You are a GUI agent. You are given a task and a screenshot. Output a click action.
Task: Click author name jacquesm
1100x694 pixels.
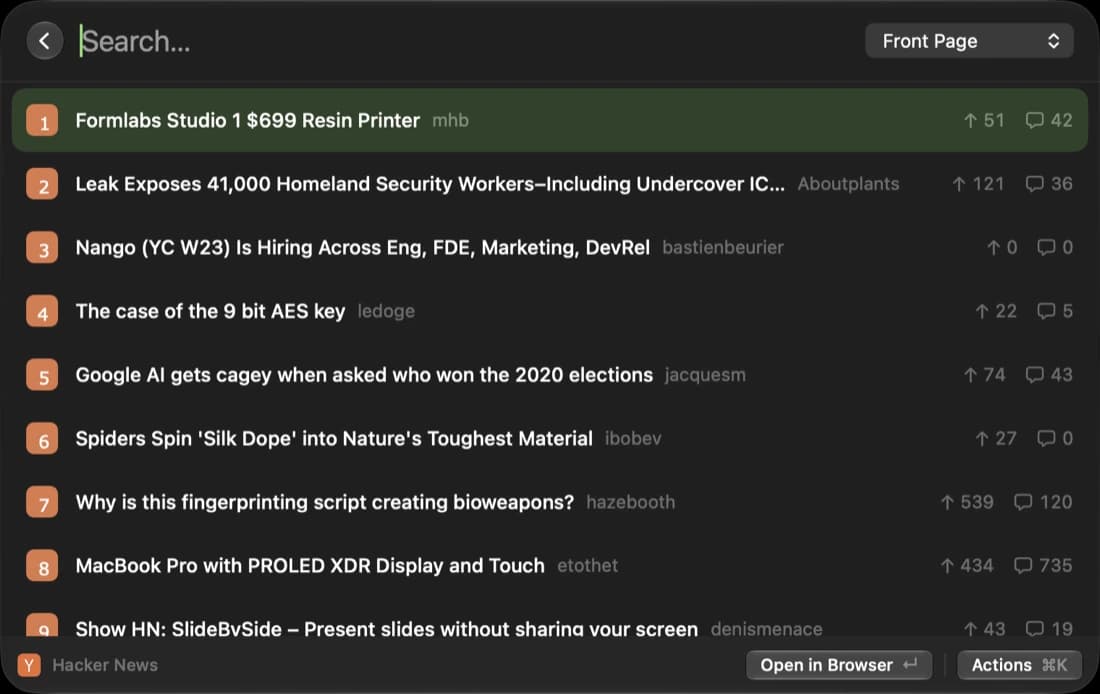pos(705,375)
